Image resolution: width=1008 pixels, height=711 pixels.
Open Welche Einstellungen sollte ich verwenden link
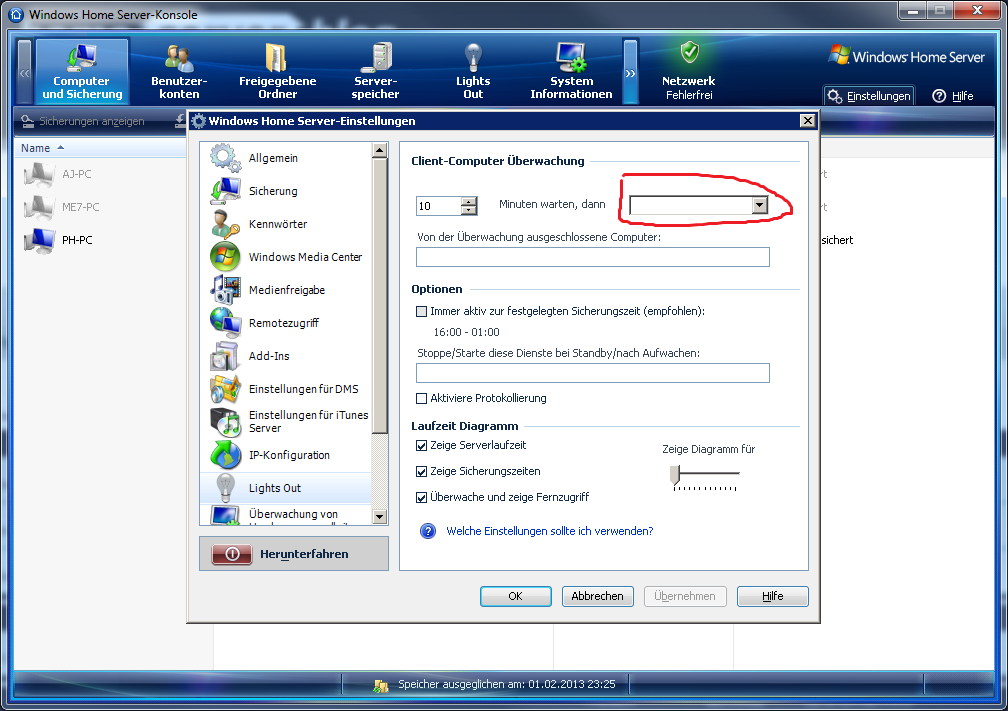pyautogui.click(x=550, y=531)
